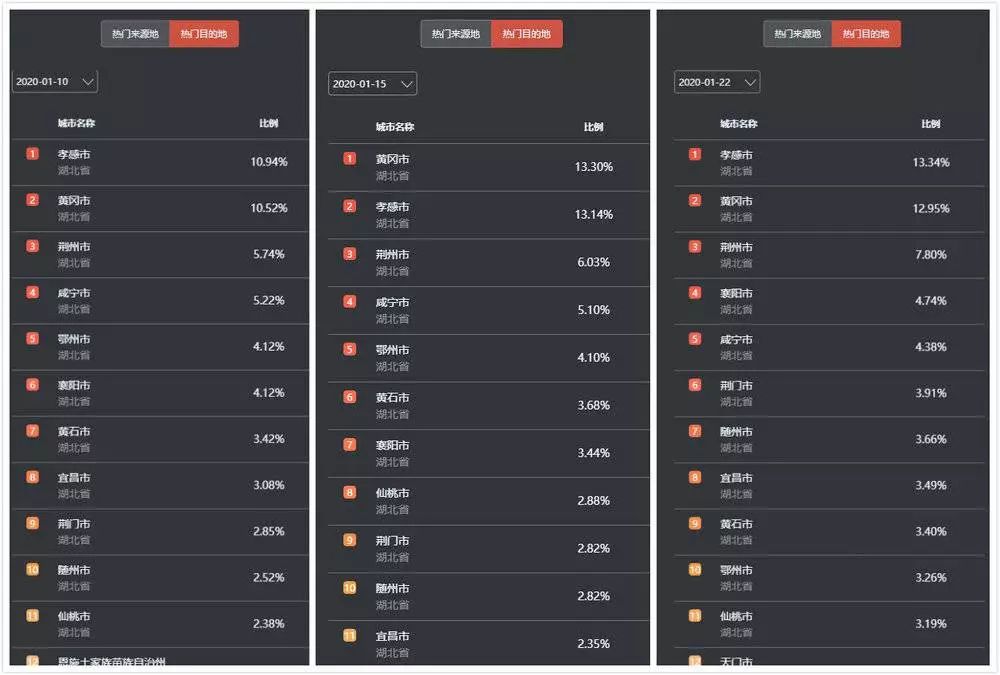The image size is (1000, 675).
Task: Click rank 2 badge beside 孝感市 in 2020-01-15 panel
Action: click(x=349, y=206)
